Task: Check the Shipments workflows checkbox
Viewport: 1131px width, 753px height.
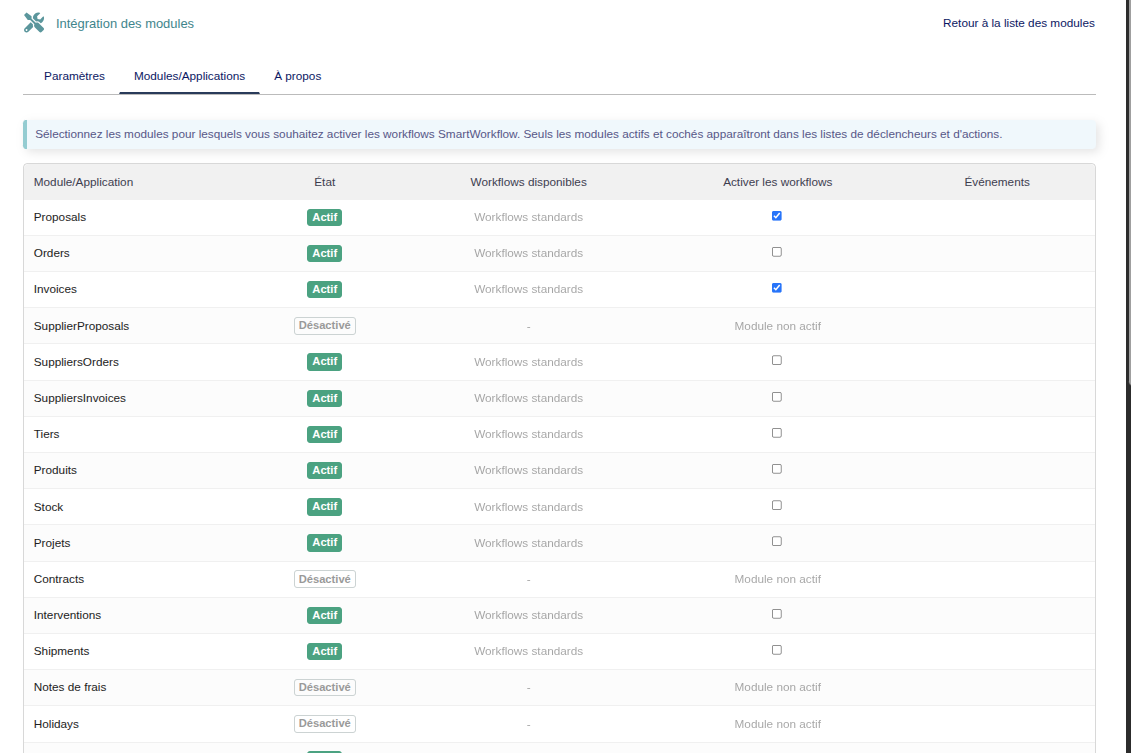Action: tap(777, 650)
